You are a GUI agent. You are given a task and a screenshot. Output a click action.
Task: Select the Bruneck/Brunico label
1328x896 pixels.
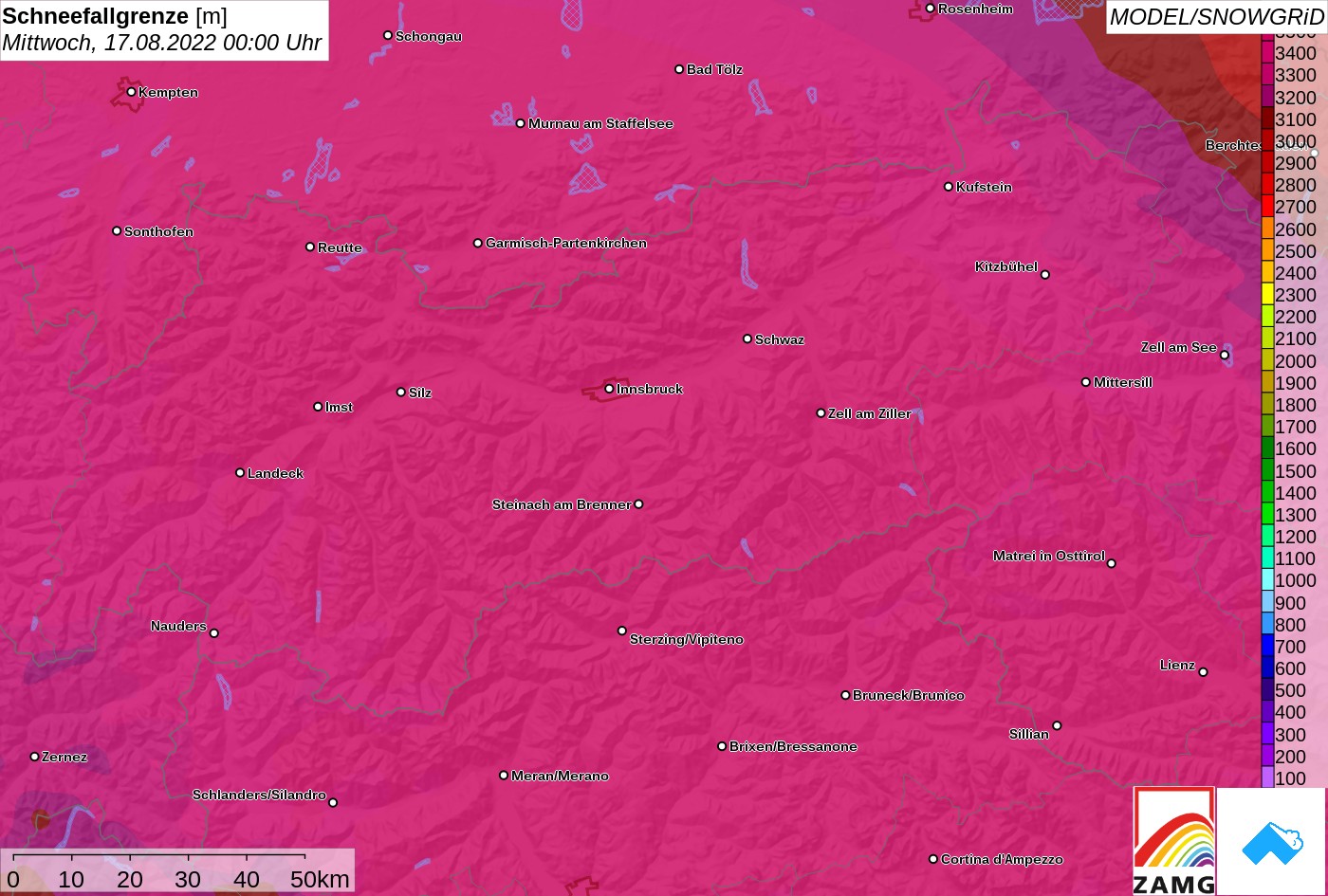909,695
